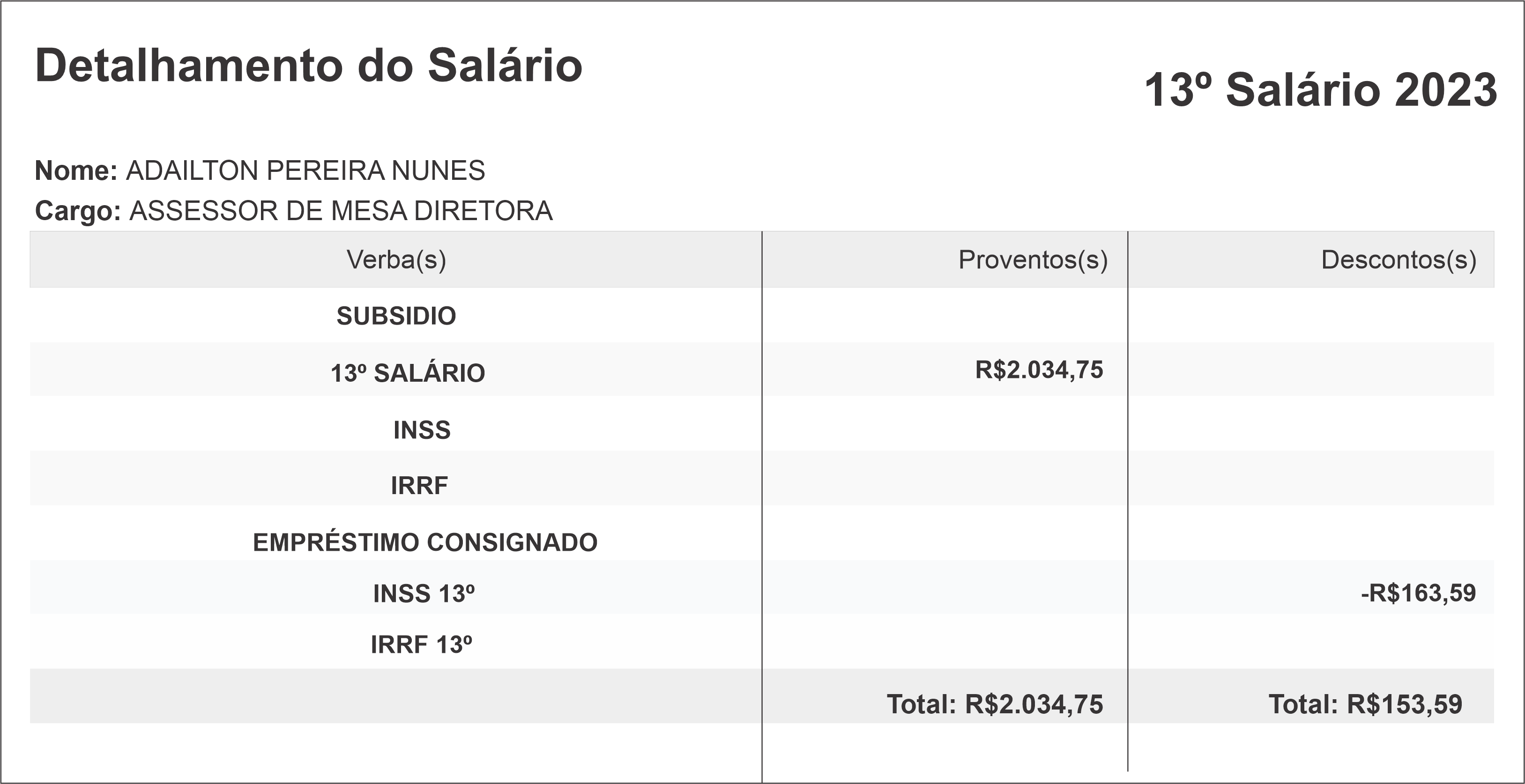The image size is (1525, 784).
Task: Click the "Nome:" field label
Action: (x=76, y=171)
